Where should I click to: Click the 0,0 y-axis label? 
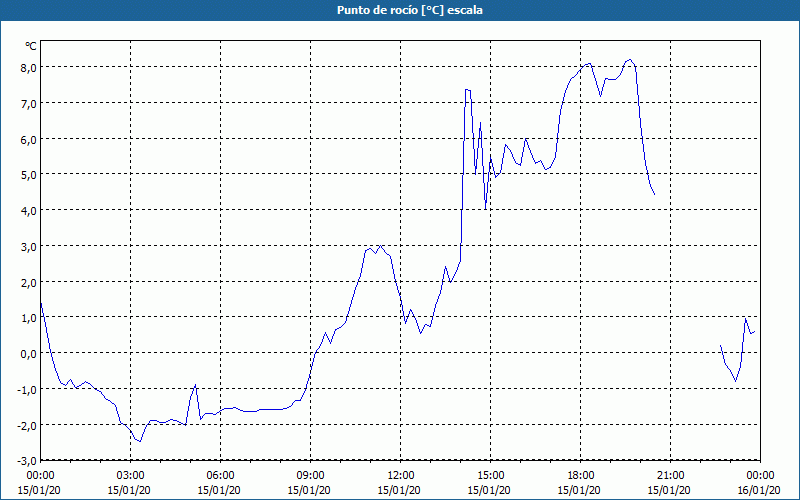click(x=28, y=353)
